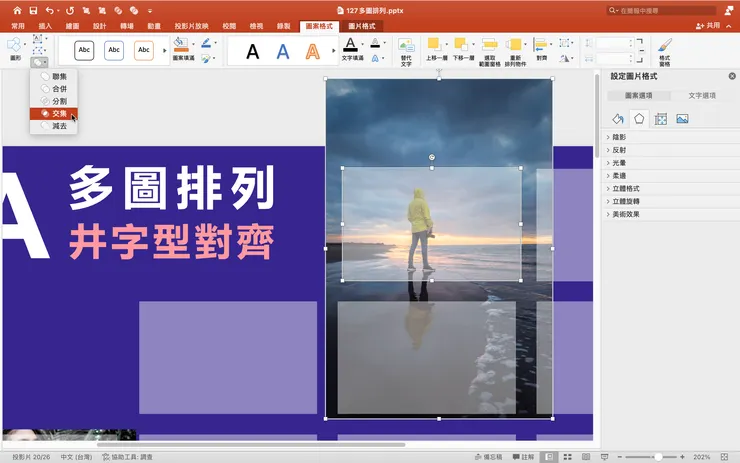This screenshot has height=463, width=740.
Task: Toggle the merge shapes dropdown button
Action: tap(39, 62)
